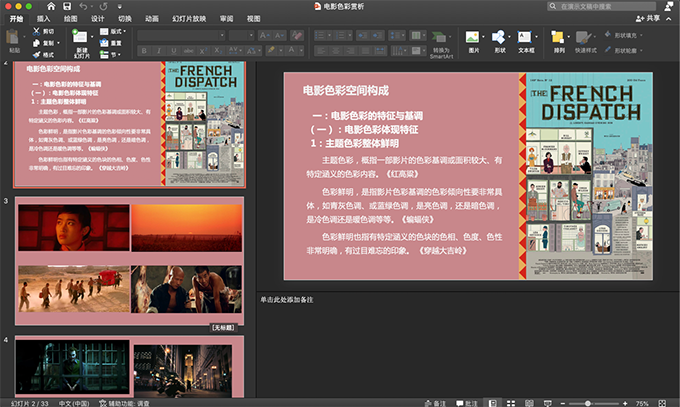Open the Slide Show (幻灯片放映) tab
The width and height of the screenshot is (680, 407).
click(189, 19)
